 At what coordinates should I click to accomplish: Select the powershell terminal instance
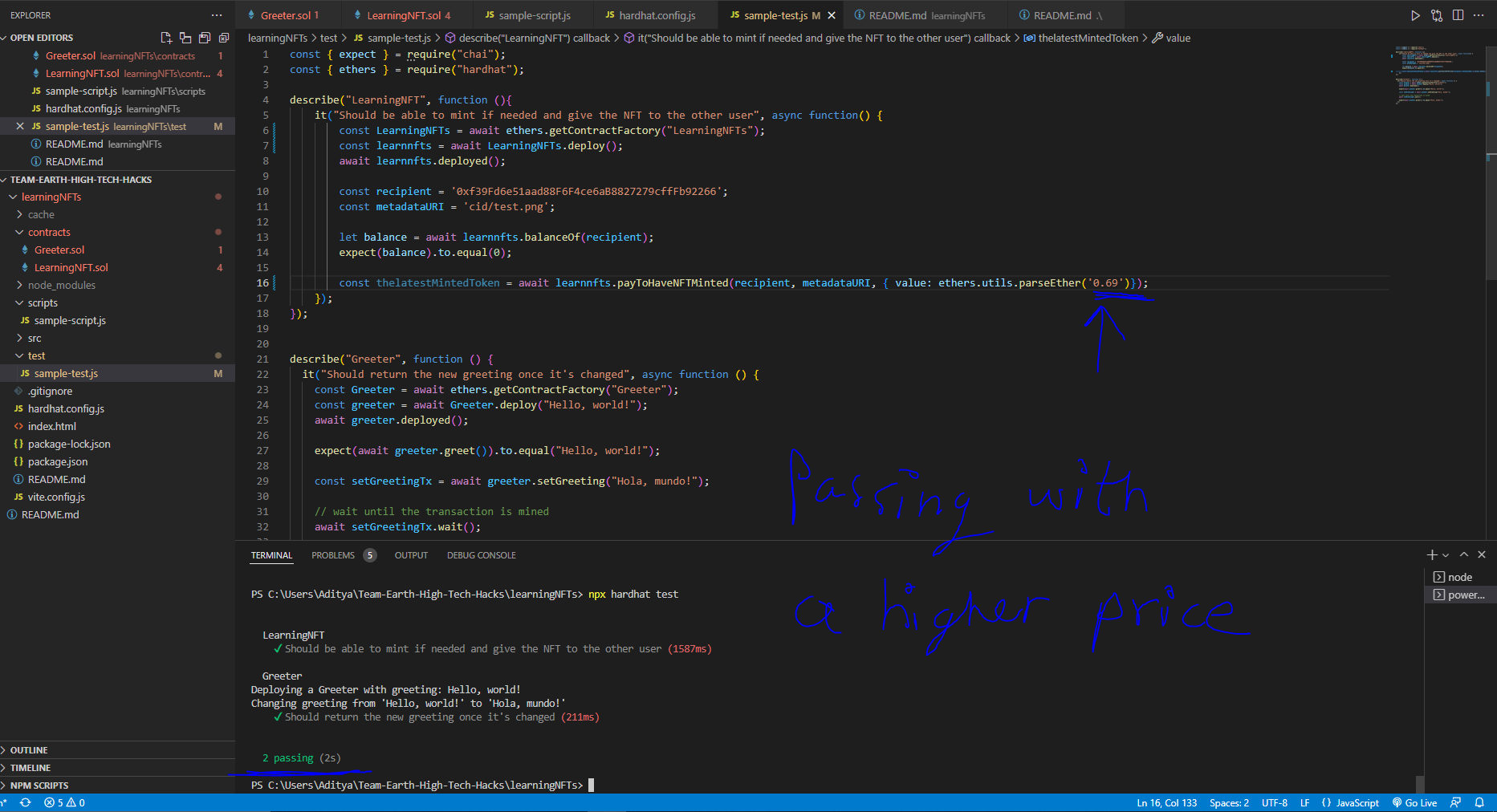[x=1460, y=595]
